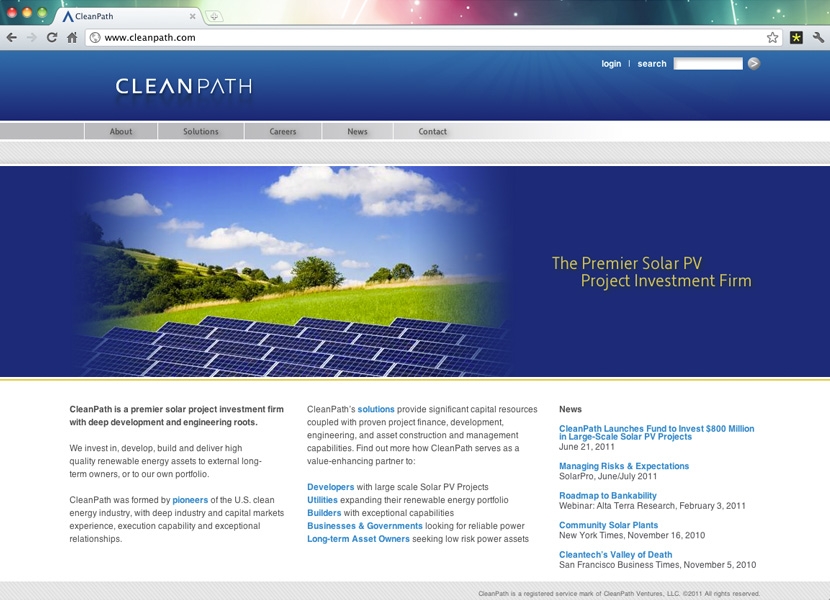The image size is (830, 600).
Task: Open the browser home page icon
Action: point(72,38)
